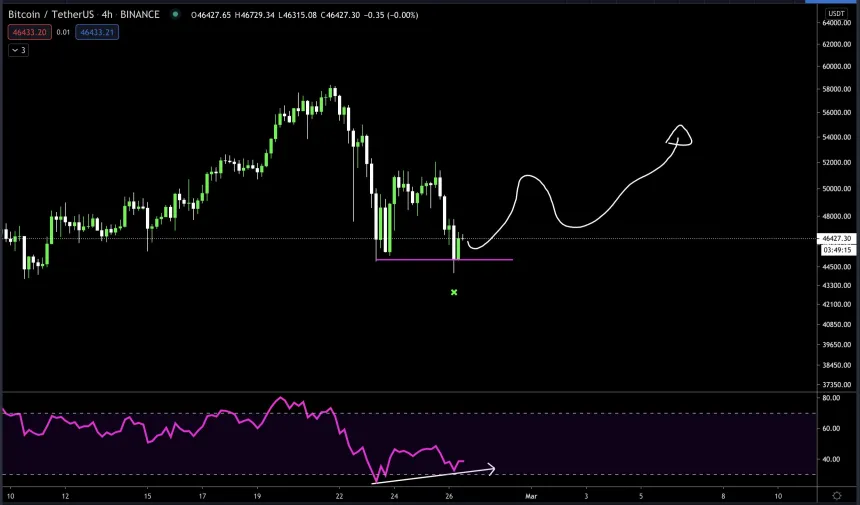This screenshot has height=505, width=860.
Task: Click the closing price C46427.30 value
Action: pos(340,15)
